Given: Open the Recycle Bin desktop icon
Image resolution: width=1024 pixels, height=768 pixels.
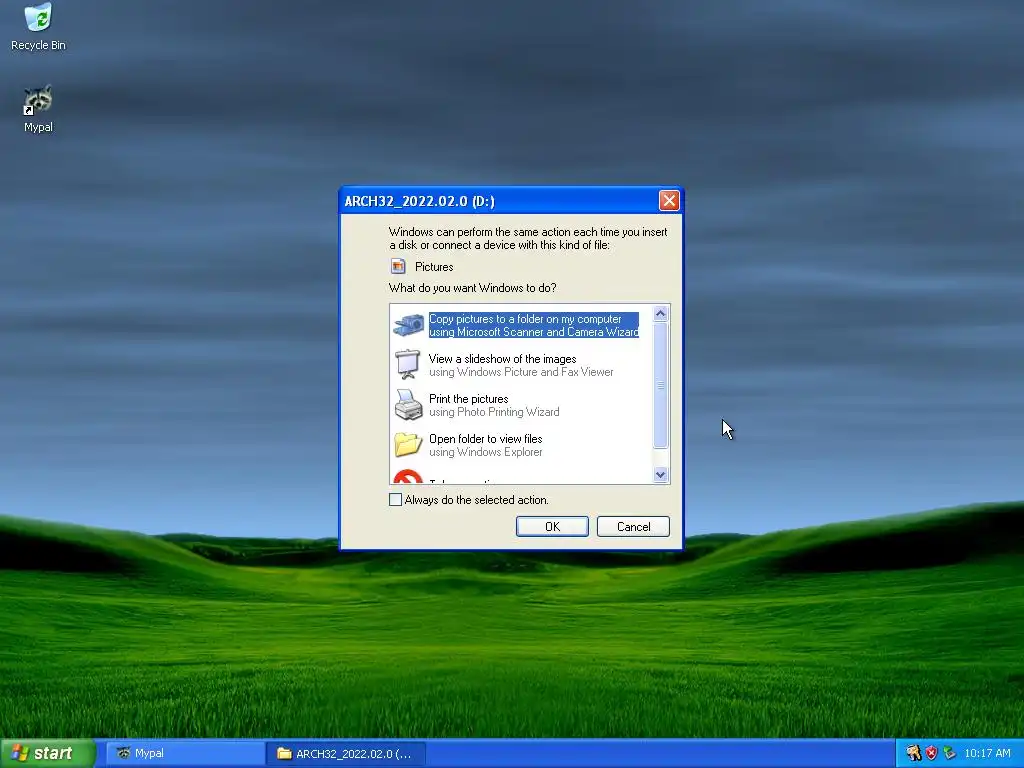Looking at the screenshot, I should 38,26.
